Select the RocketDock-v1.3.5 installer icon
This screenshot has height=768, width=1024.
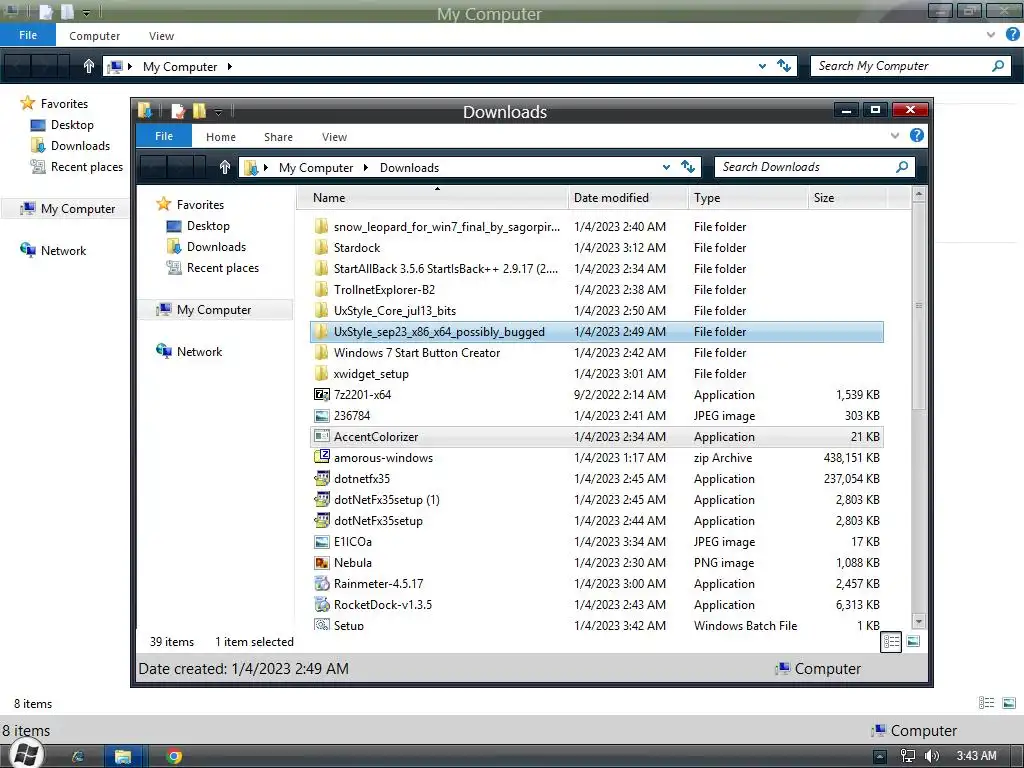pos(321,604)
